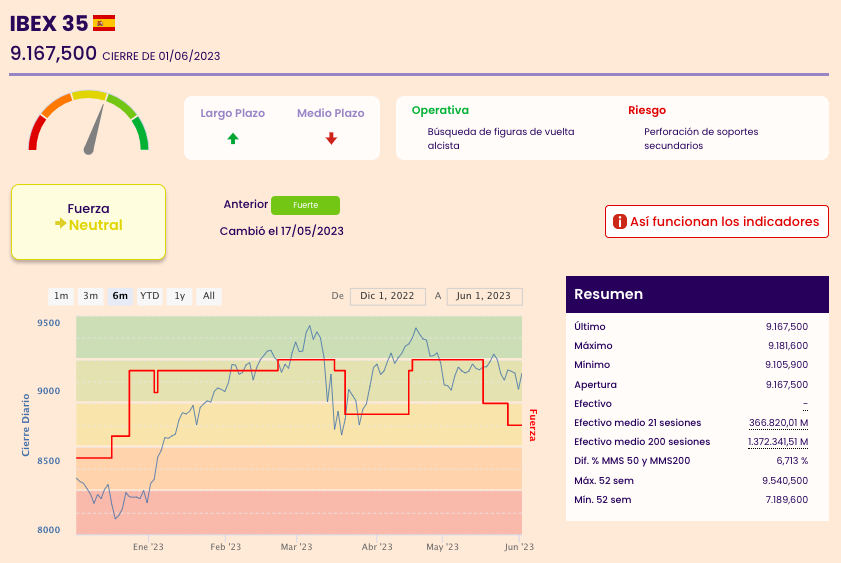The height and width of the screenshot is (563, 841).
Task: Click the Operativa heading
Action: 440,110
